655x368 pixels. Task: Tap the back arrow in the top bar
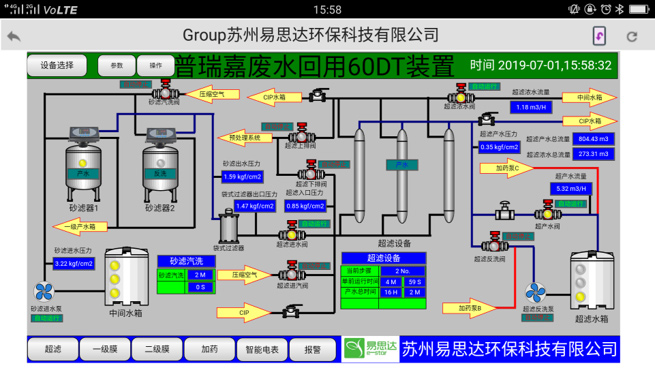click(x=14, y=36)
